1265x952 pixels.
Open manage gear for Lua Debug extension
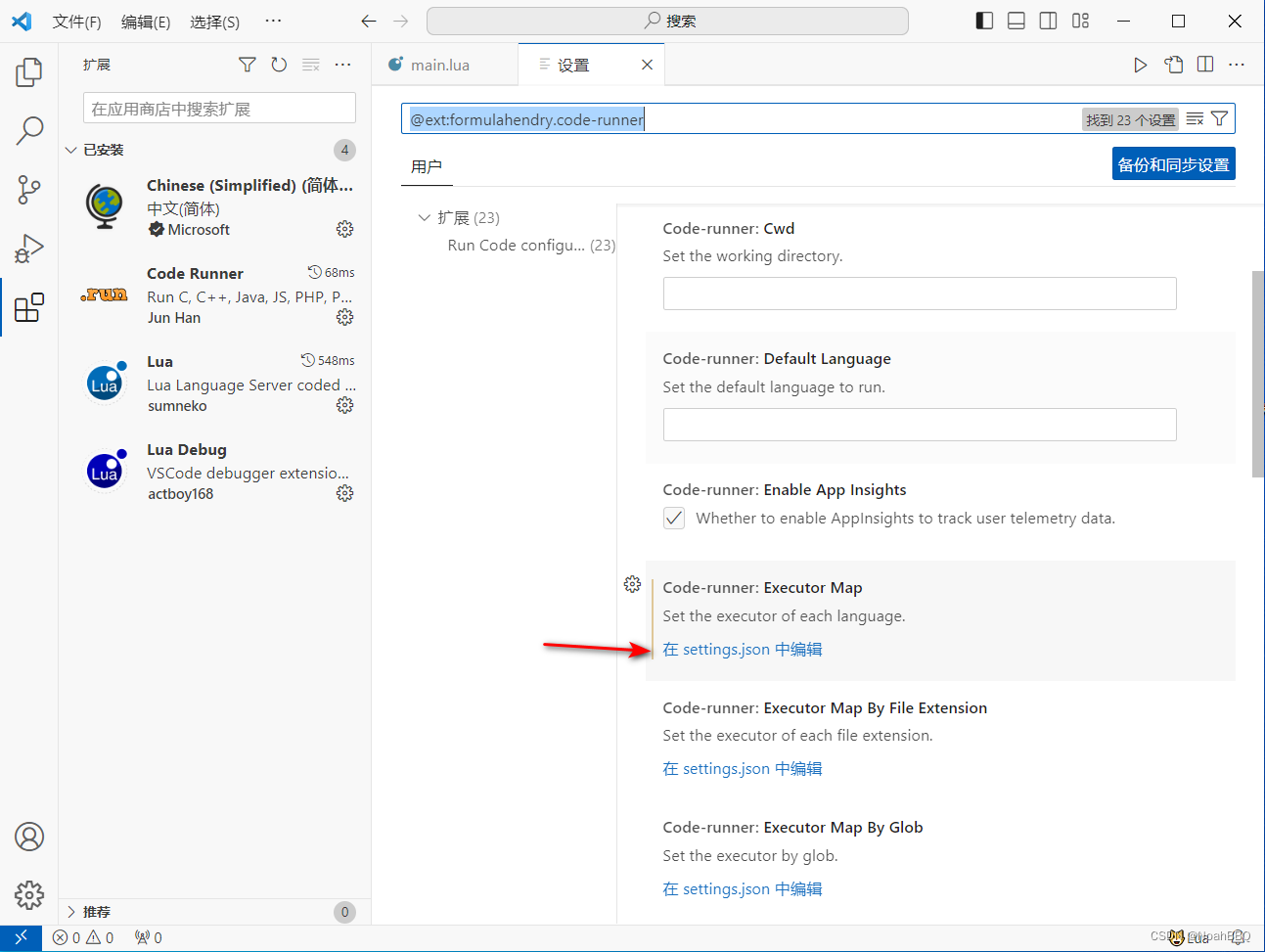344,493
